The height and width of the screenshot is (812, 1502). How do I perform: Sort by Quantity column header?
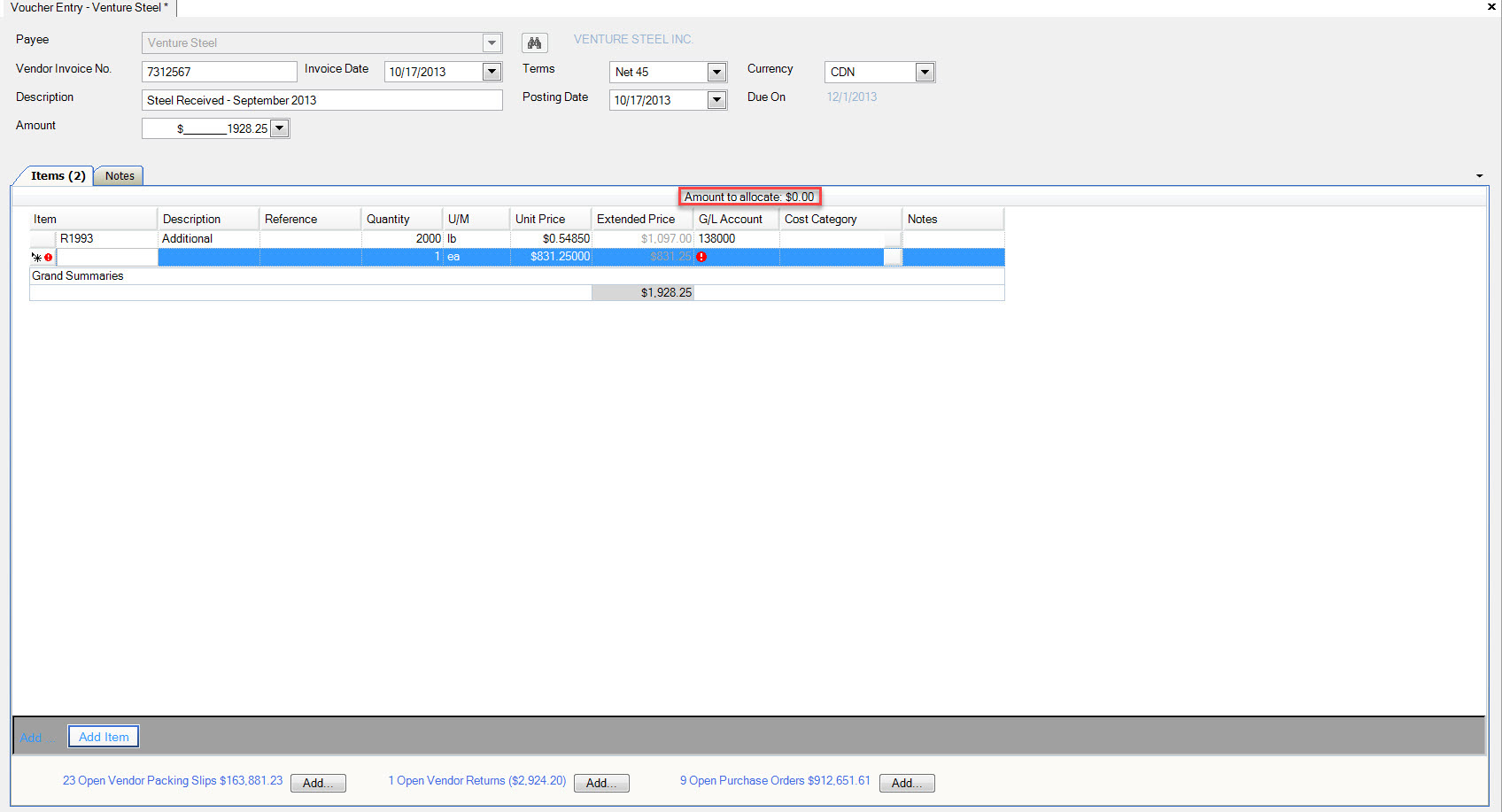click(402, 219)
